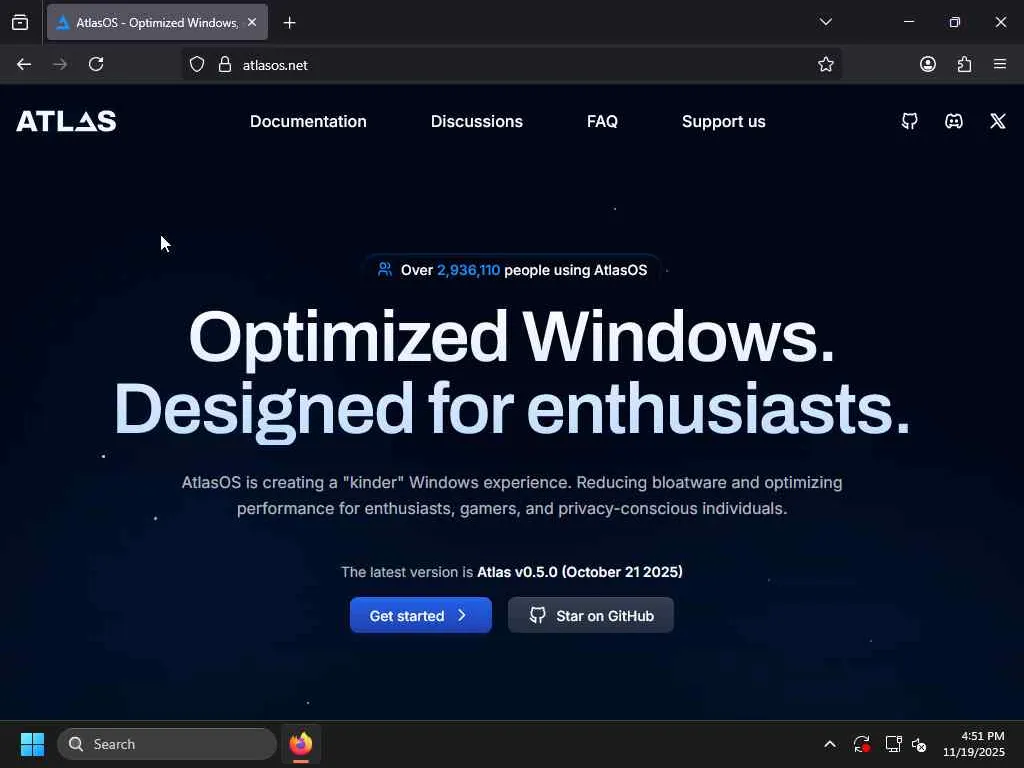Open the network tray icon

893,744
